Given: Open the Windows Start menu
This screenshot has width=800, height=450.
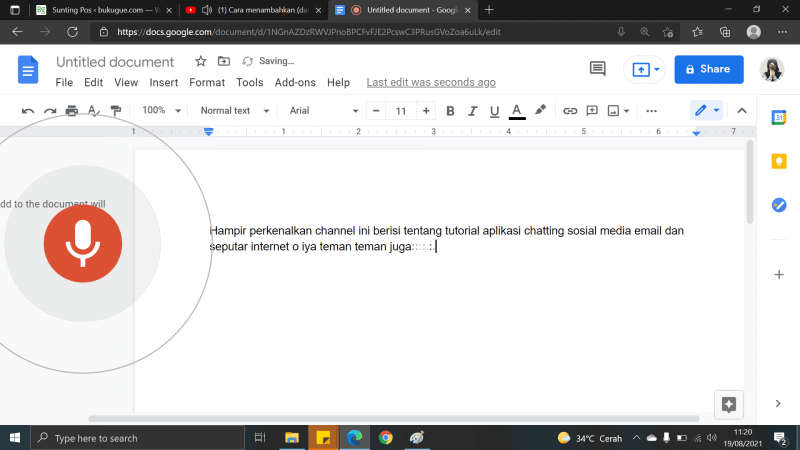Looking at the screenshot, I should (15, 438).
